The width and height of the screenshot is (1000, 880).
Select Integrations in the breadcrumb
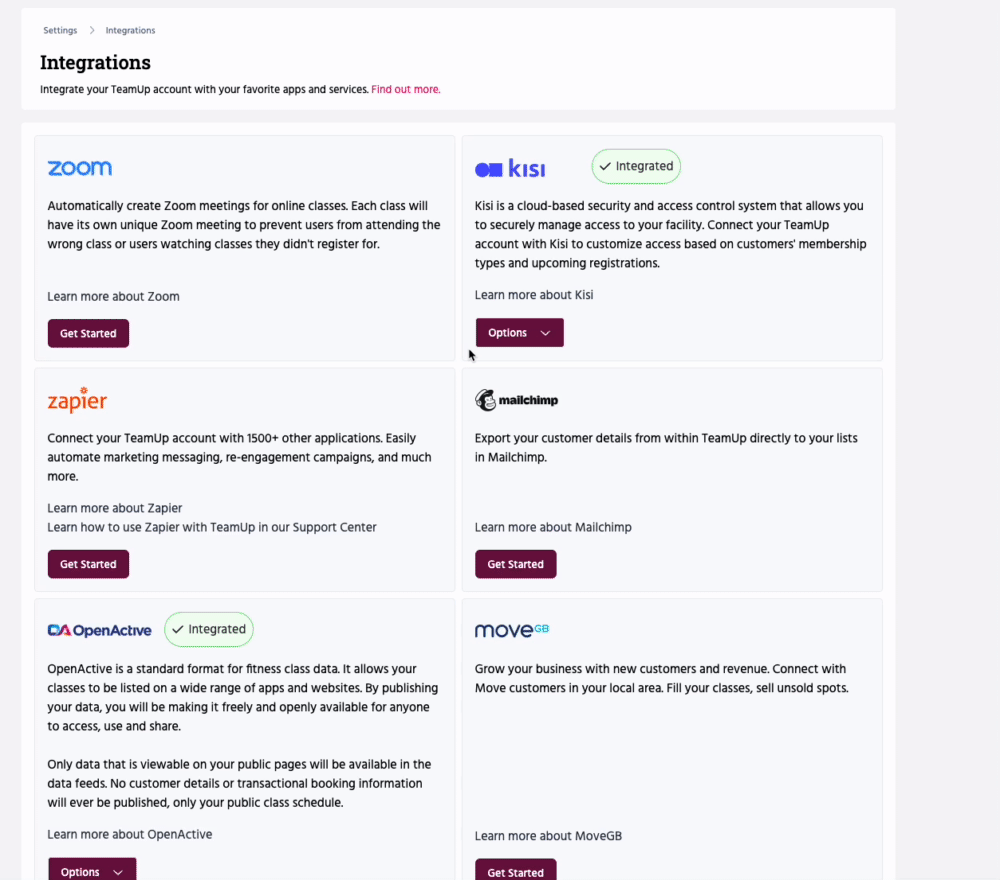(130, 31)
